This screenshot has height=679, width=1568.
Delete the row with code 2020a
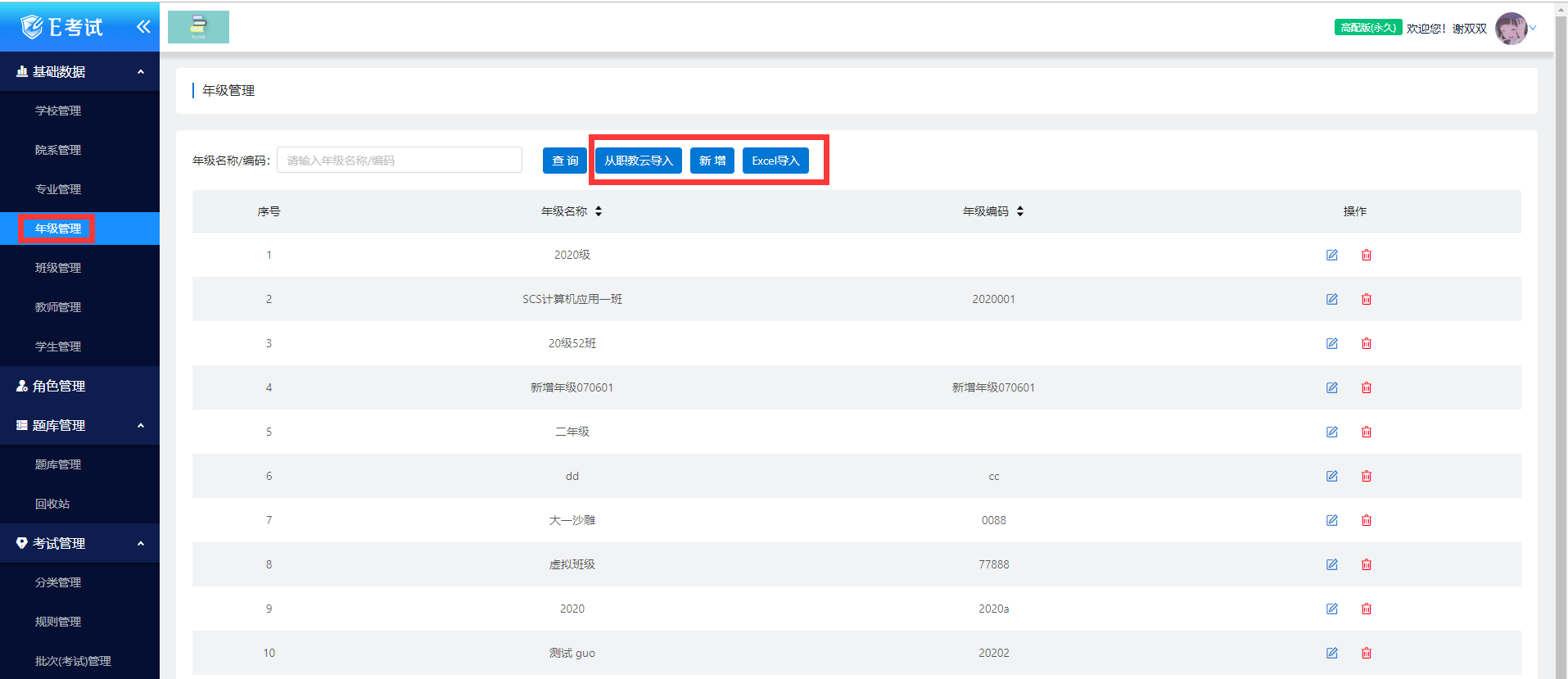click(1367, 609)
